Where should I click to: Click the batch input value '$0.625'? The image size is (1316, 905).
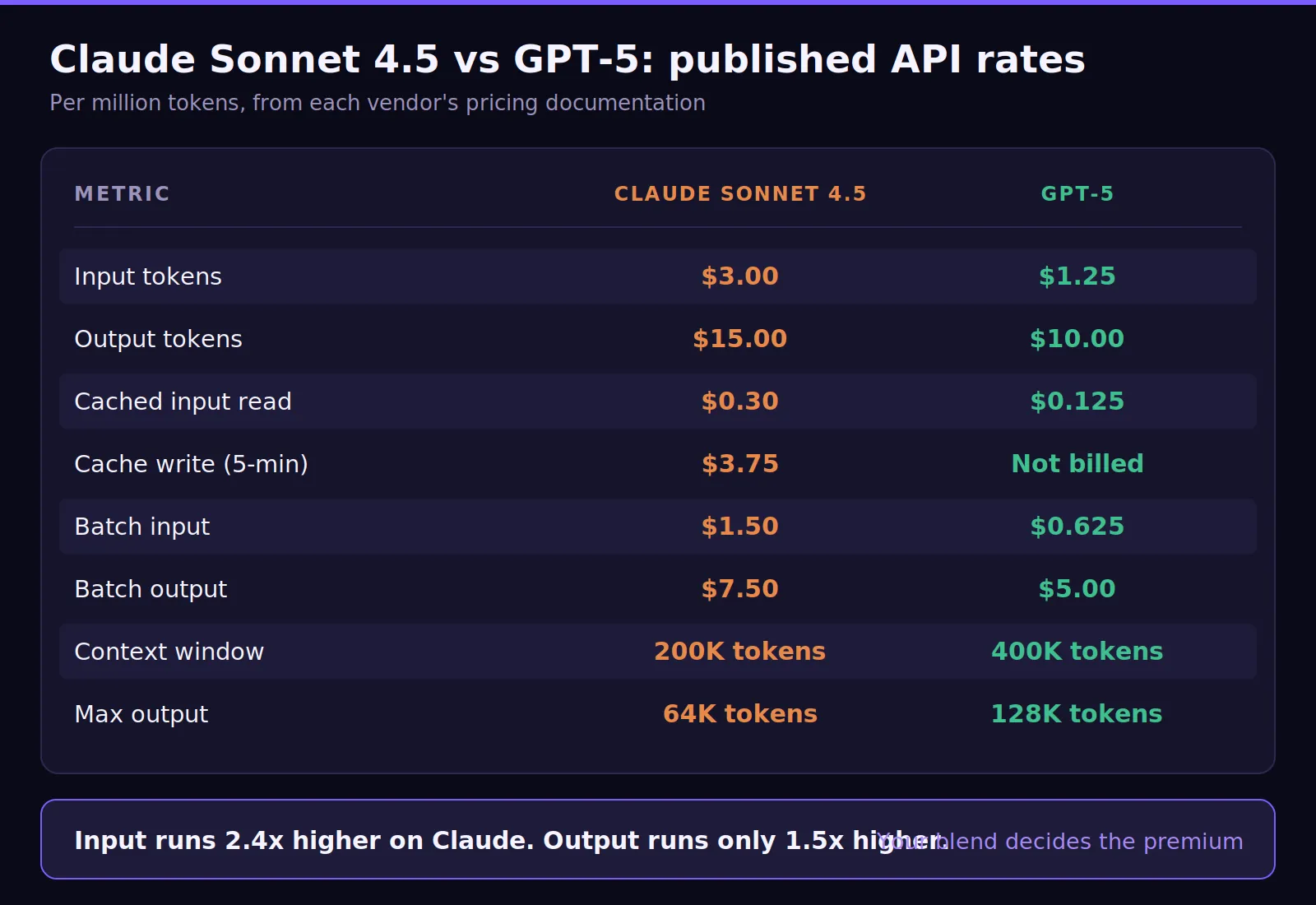[1077, 527]
